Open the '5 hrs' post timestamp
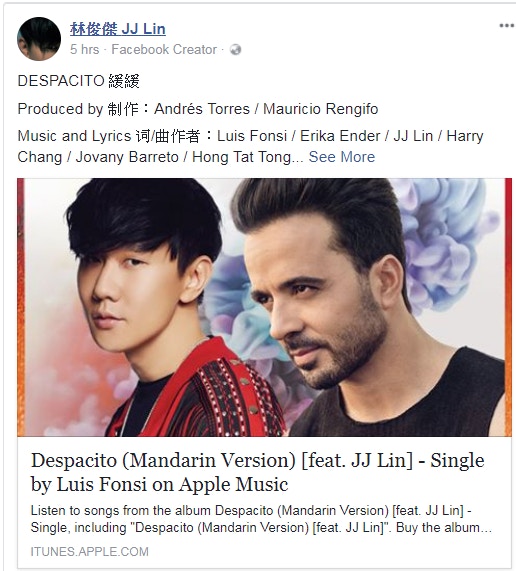 tap(84, 50)
